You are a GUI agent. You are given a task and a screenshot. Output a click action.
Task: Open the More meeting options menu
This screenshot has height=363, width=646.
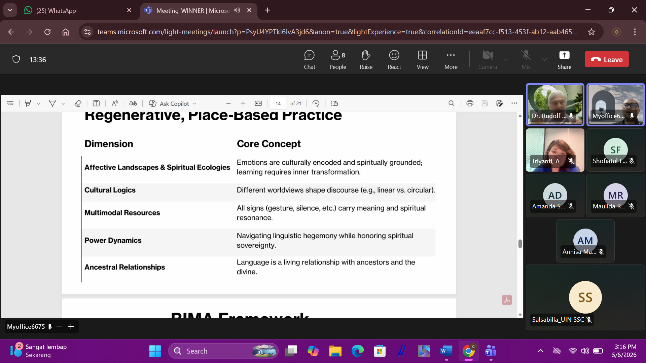(451, 59)
